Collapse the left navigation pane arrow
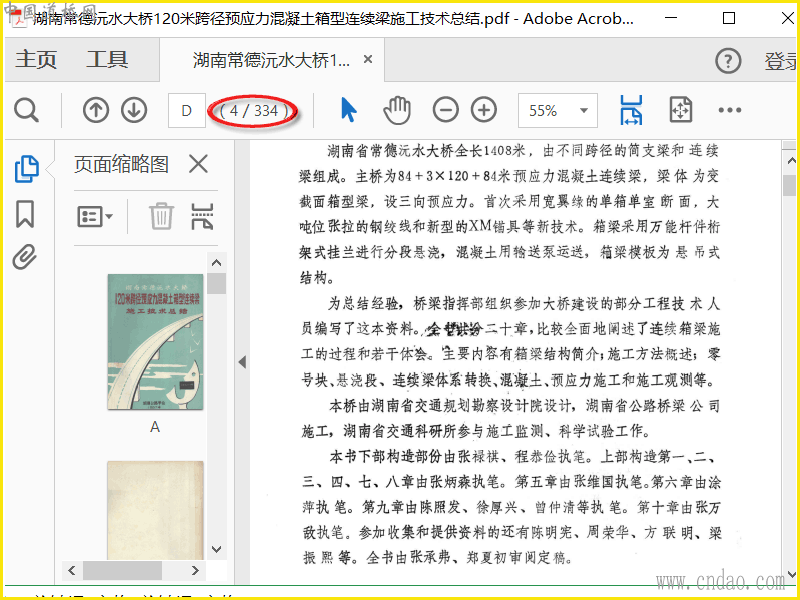The width and height of the screenshot is (800, 600). pyautogui.click(x=241, y=362)
